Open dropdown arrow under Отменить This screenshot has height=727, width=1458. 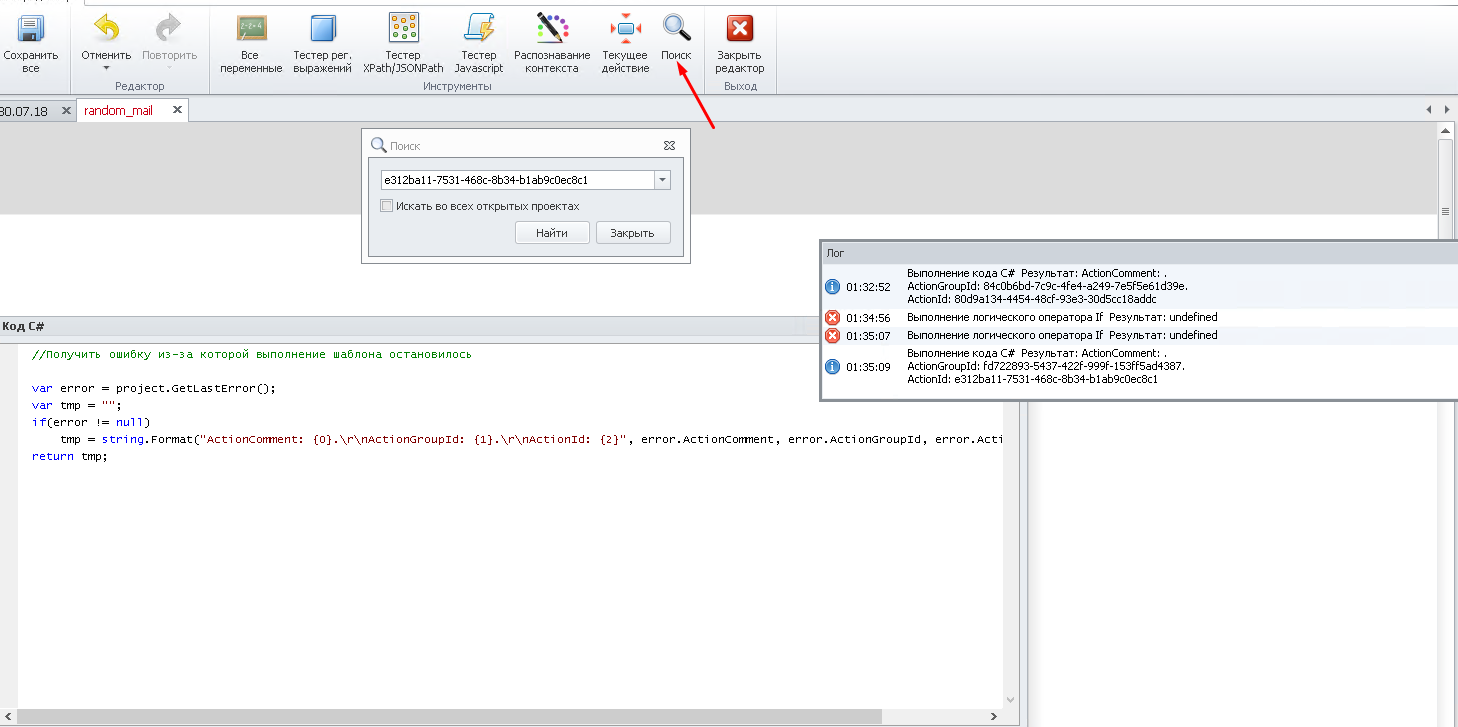(x=106, y=68)
